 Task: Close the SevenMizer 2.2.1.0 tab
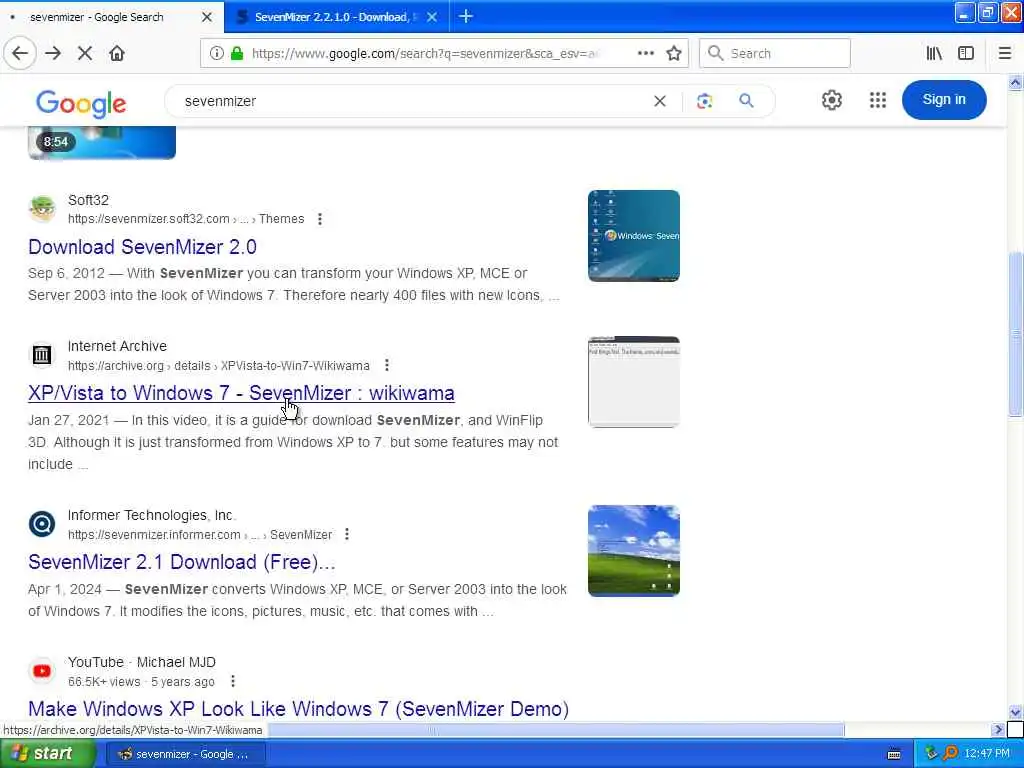tap(432, 17)
